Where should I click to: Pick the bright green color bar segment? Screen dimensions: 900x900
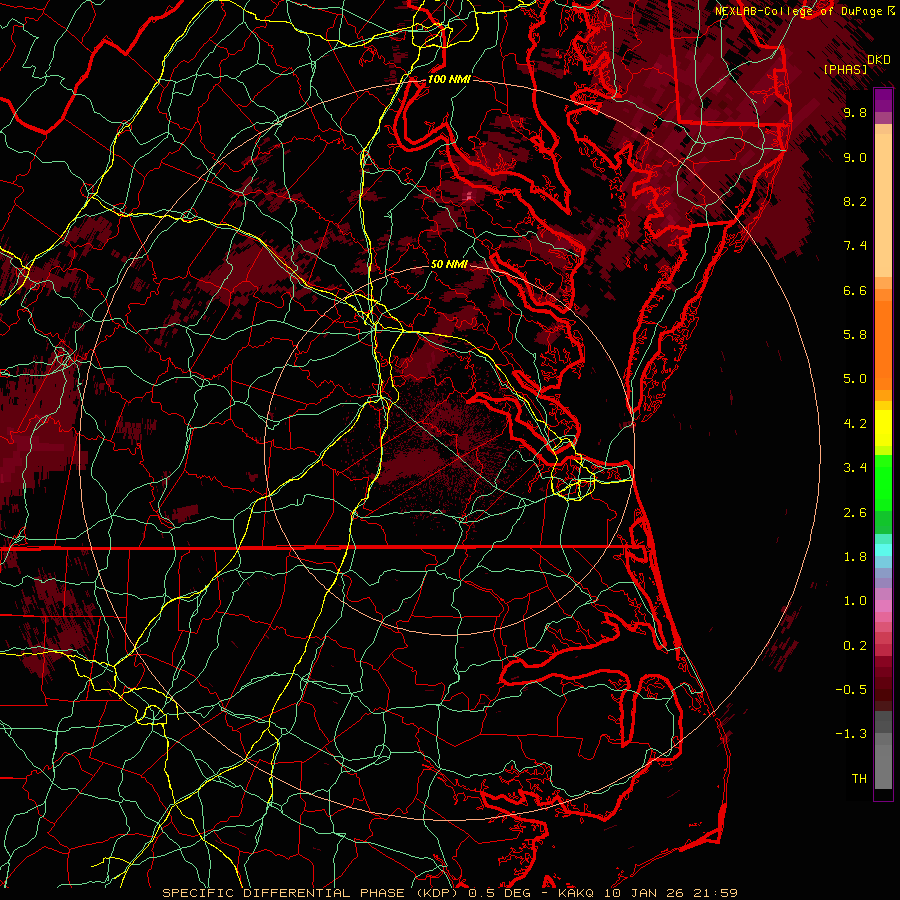pos(883,482)
